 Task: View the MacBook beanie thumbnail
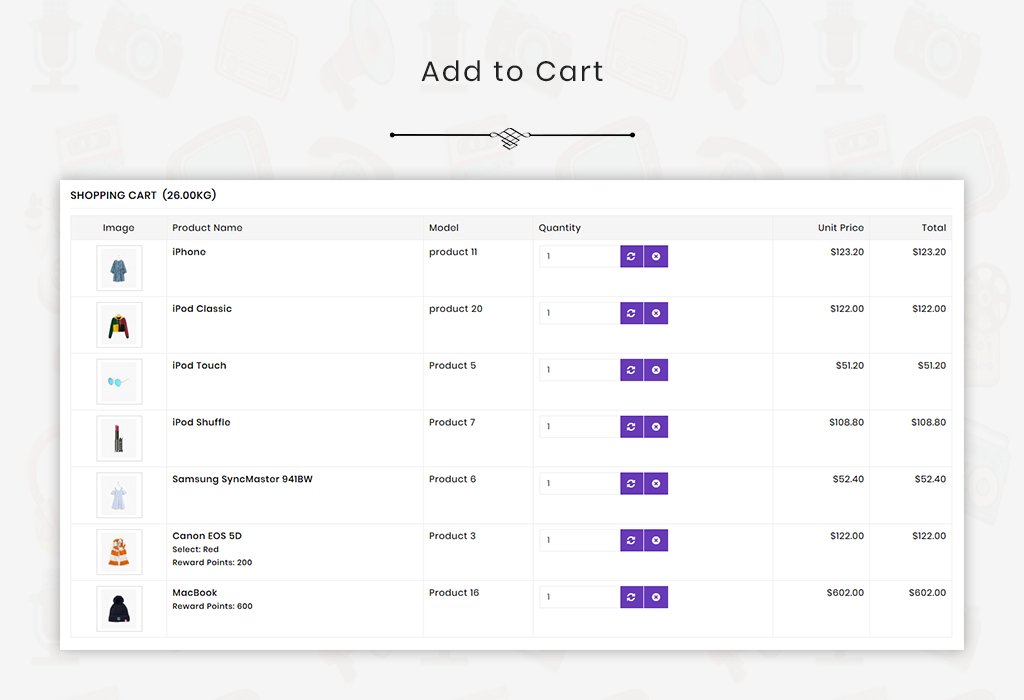(119, 609)
